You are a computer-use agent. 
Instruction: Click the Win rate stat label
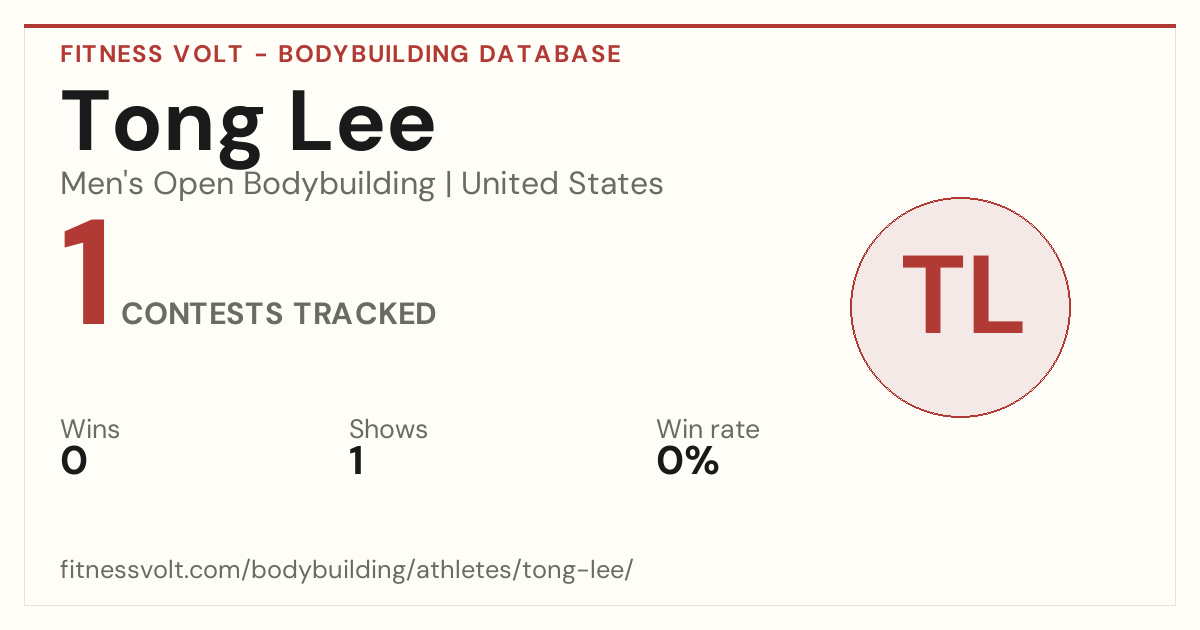tap(708, 430)
